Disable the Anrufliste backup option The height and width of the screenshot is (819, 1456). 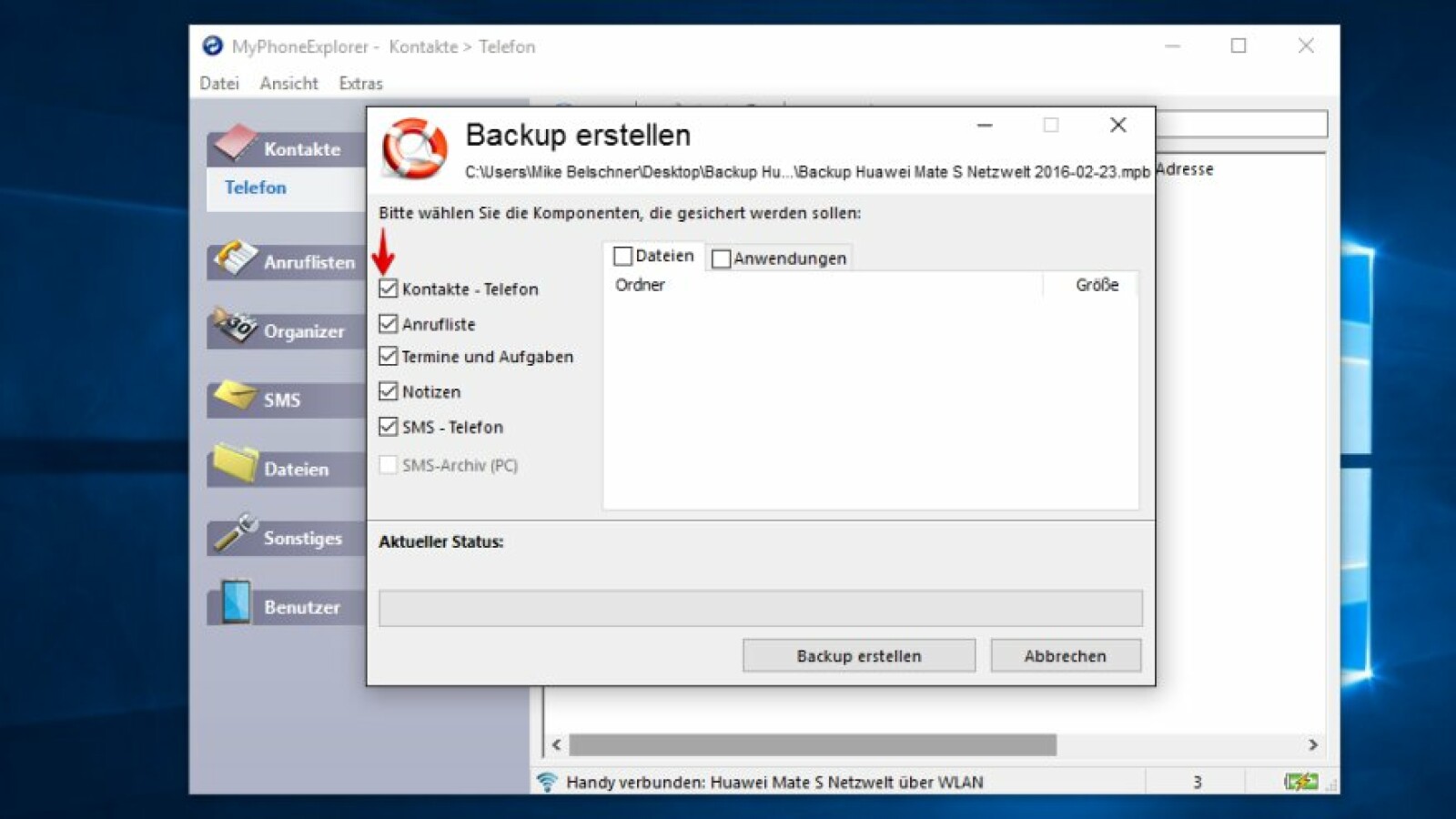click(387, 323)
